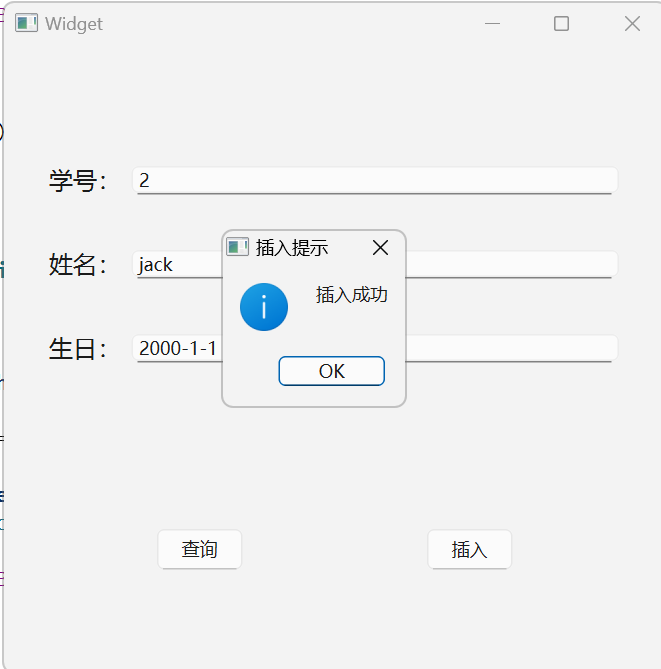Image resolution: width=661 pixels, height=669 pixels.
Task: Click the 插入提示 dialog title icon
Action: point(237,247)
